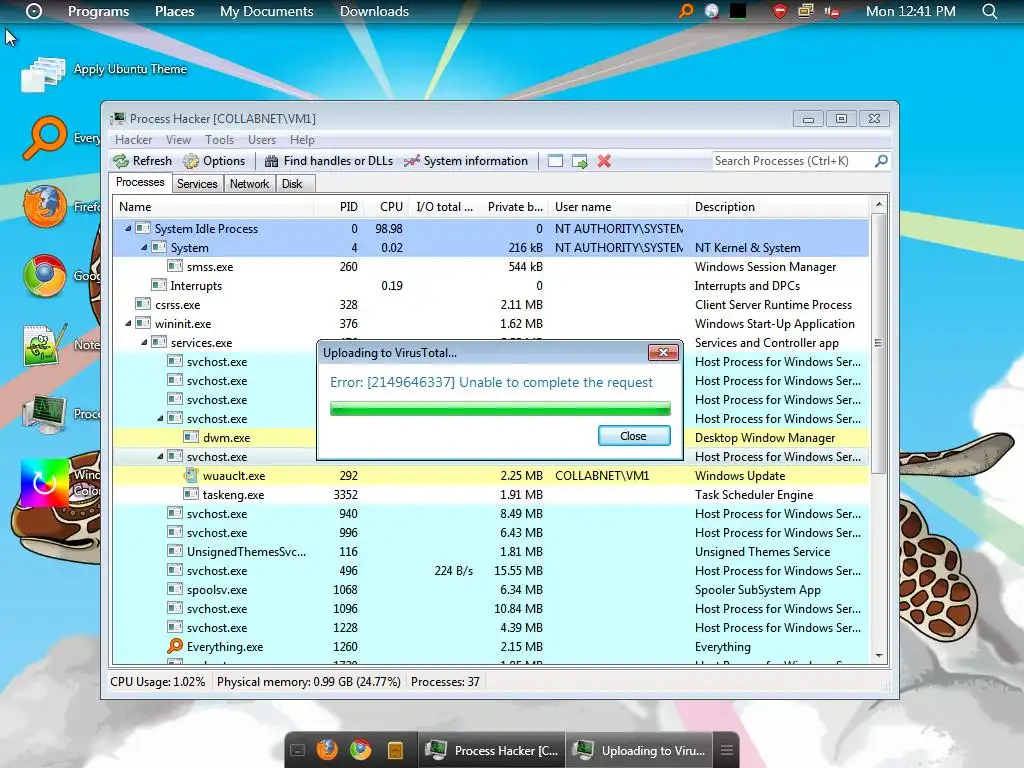This screenshot has height=768, width=1024.
Task: Click Chrome icon in bottom dock
Action: 360,750
